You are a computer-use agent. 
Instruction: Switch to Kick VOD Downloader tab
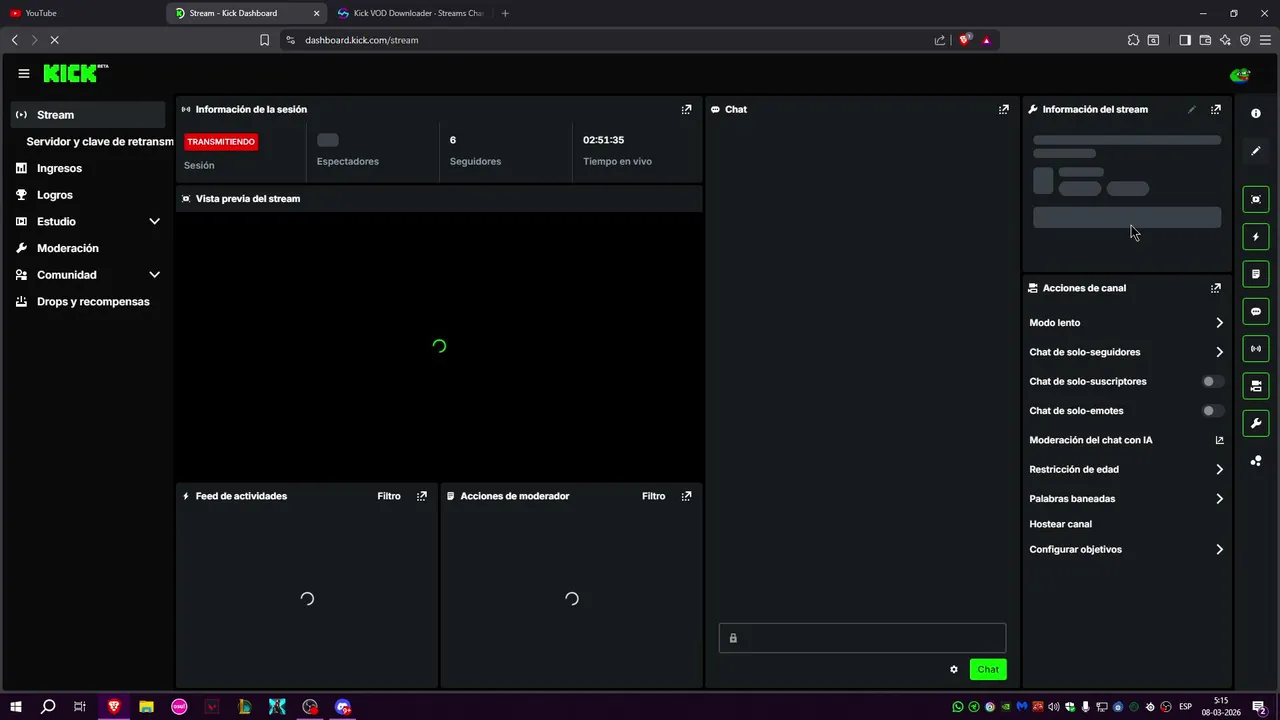click(410, 13)
